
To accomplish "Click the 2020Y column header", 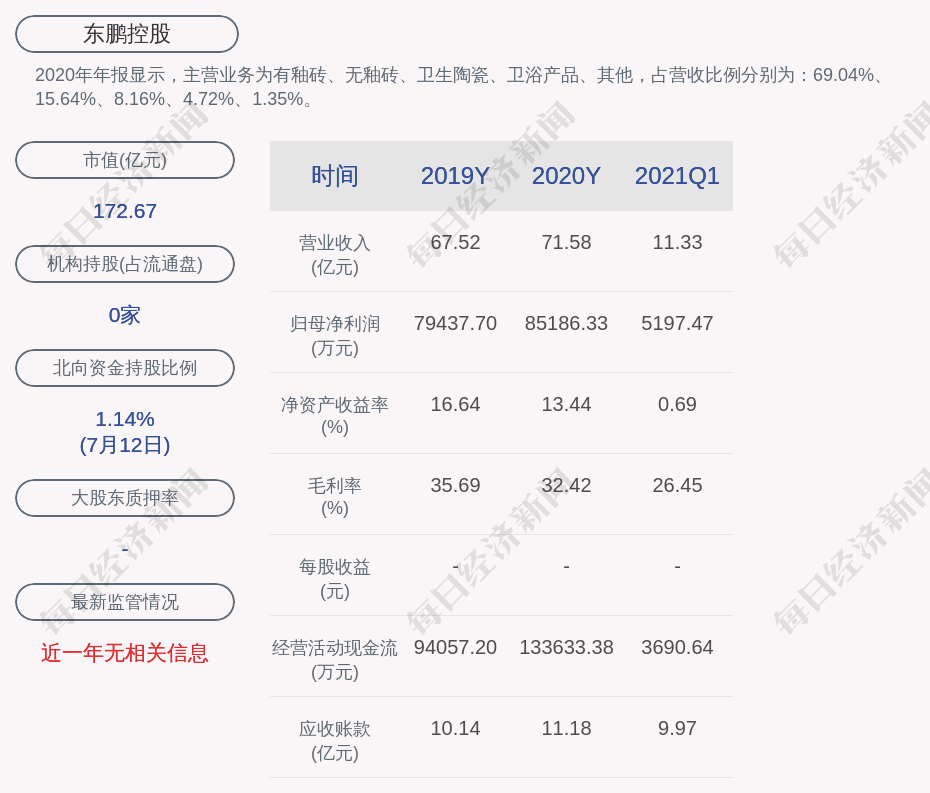I will pyautogui.click(x=566, y=176).
